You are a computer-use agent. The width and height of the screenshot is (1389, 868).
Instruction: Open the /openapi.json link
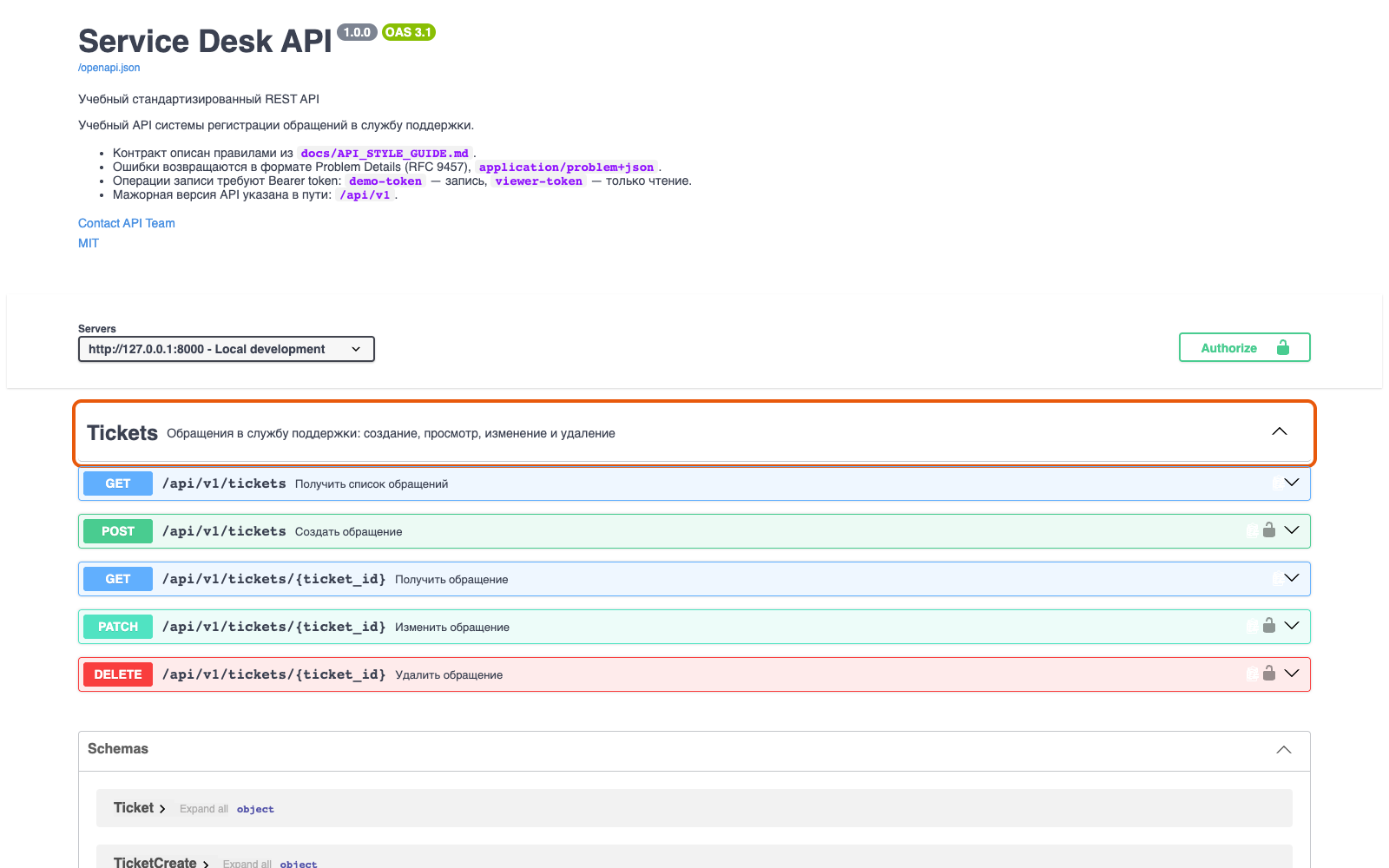109,68
